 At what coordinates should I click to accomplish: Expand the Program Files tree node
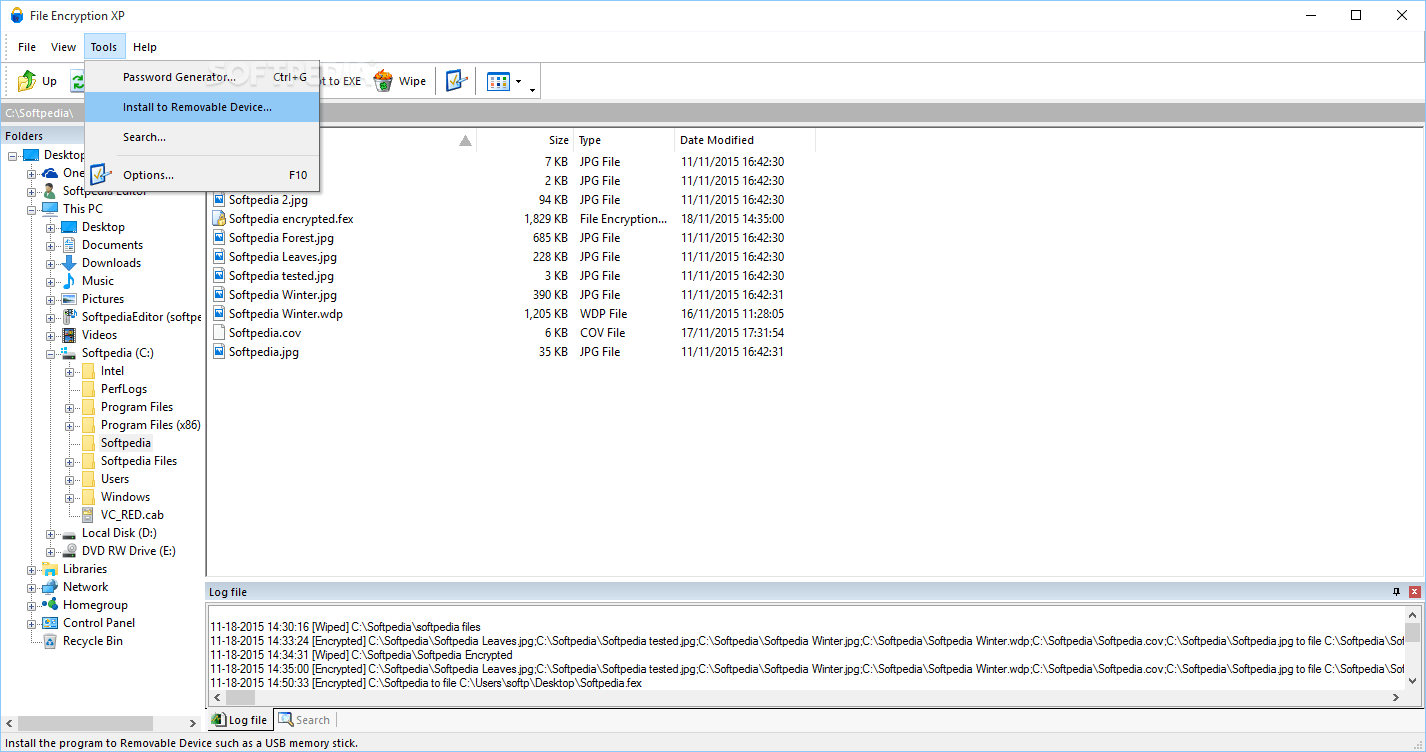[x=68, y=406]
